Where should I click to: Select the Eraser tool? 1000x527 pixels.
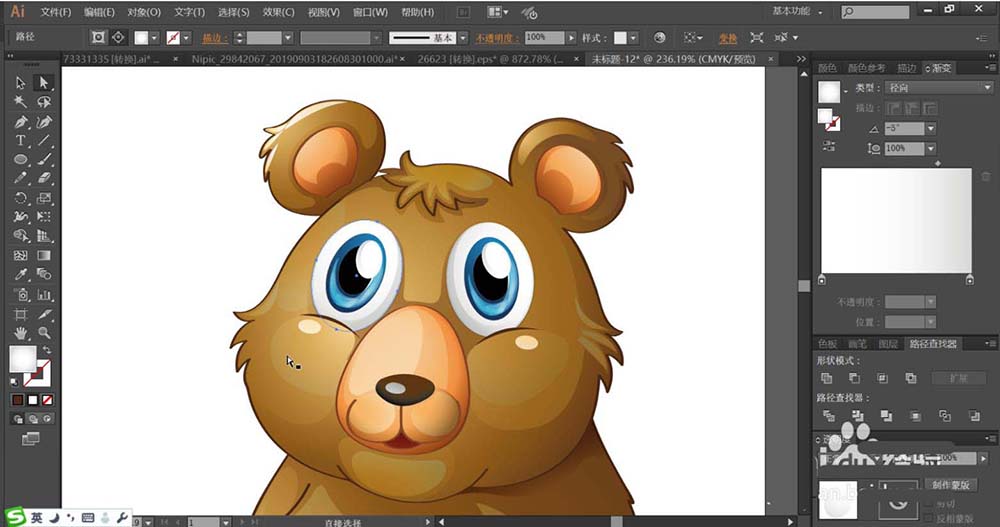coord(43,179)
